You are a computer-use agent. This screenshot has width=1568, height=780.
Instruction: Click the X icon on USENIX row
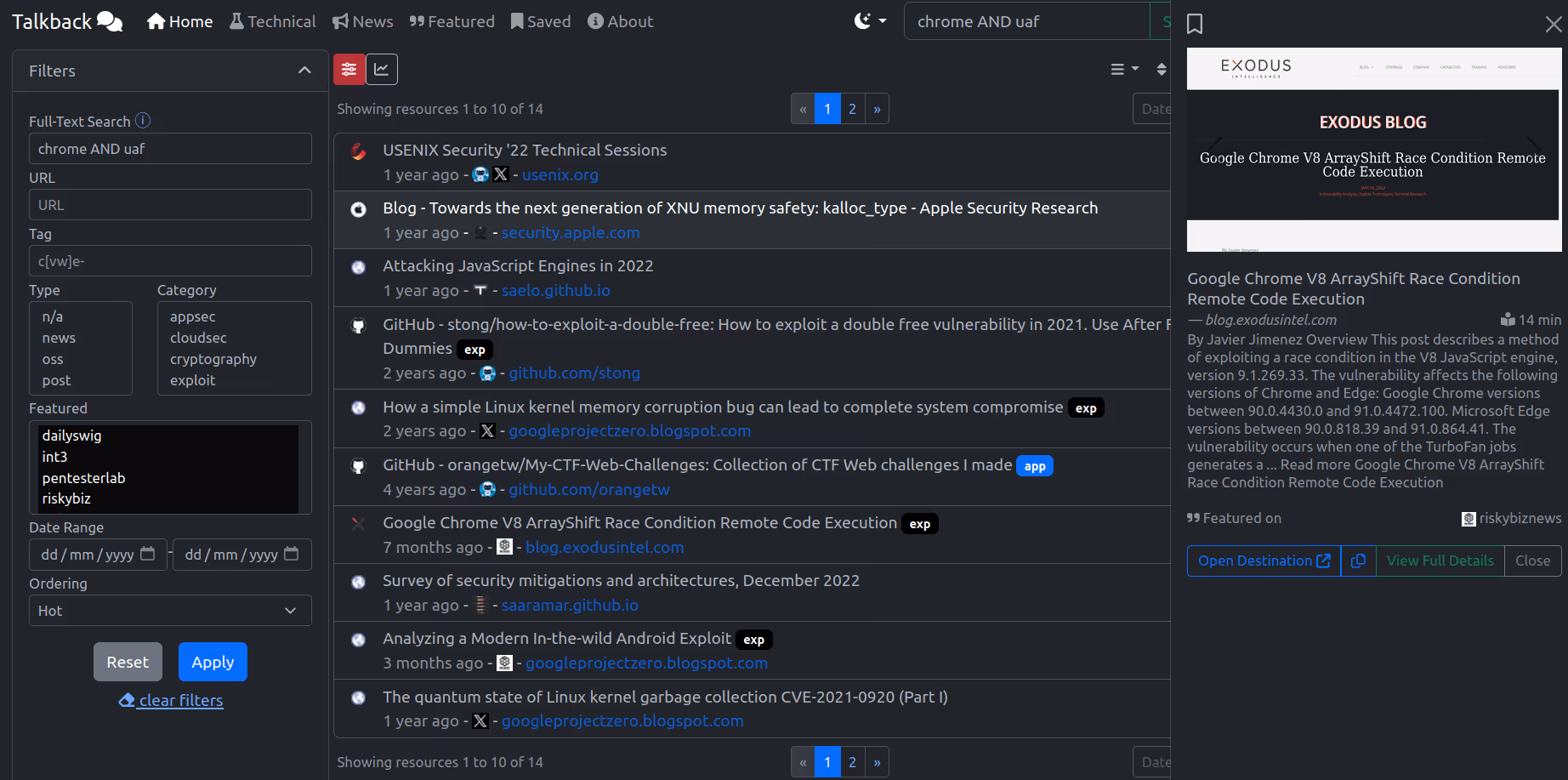point(501,174)
